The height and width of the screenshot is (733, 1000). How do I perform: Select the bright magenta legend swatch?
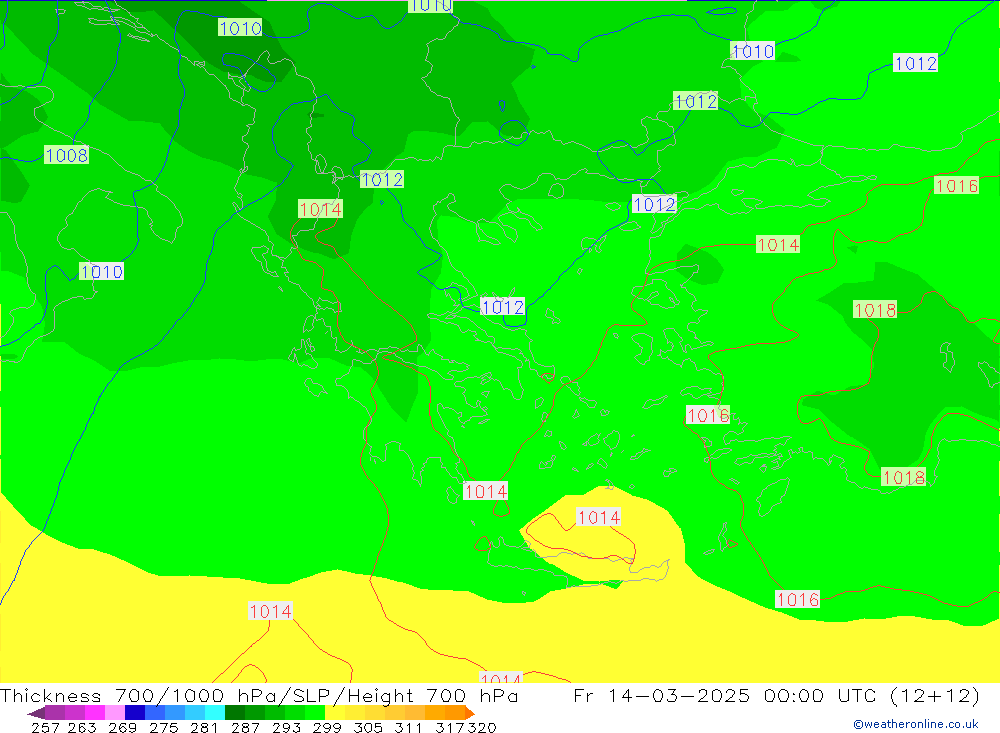(x=95, y=713)
